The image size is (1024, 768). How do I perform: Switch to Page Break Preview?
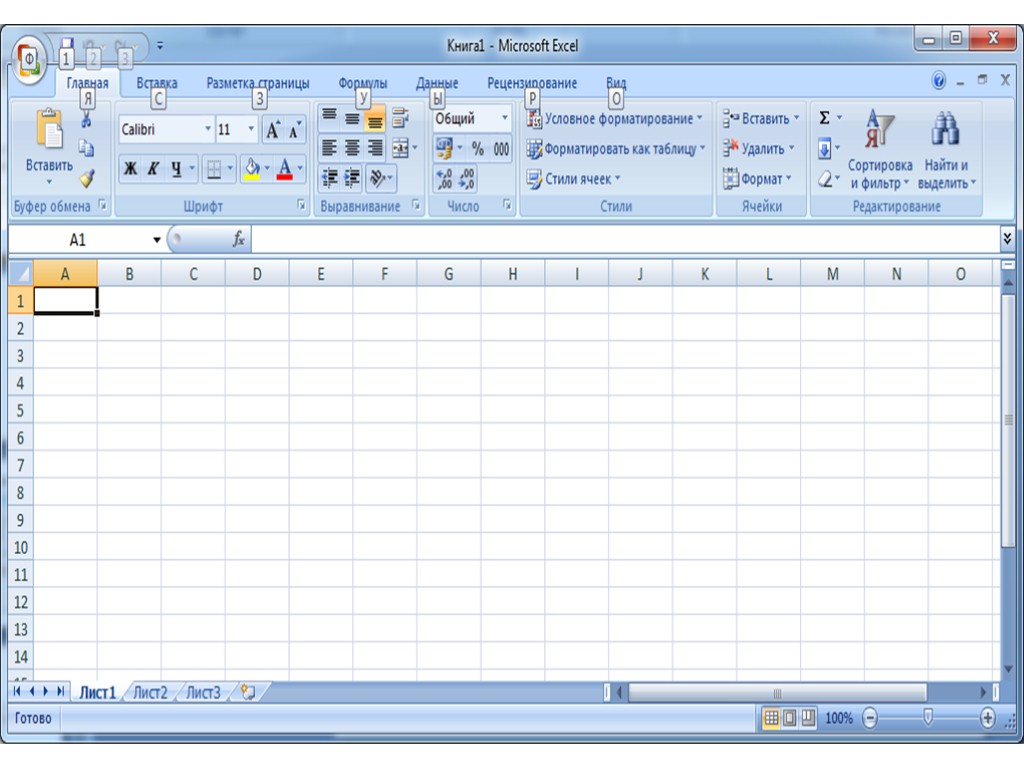coord(808,718)
